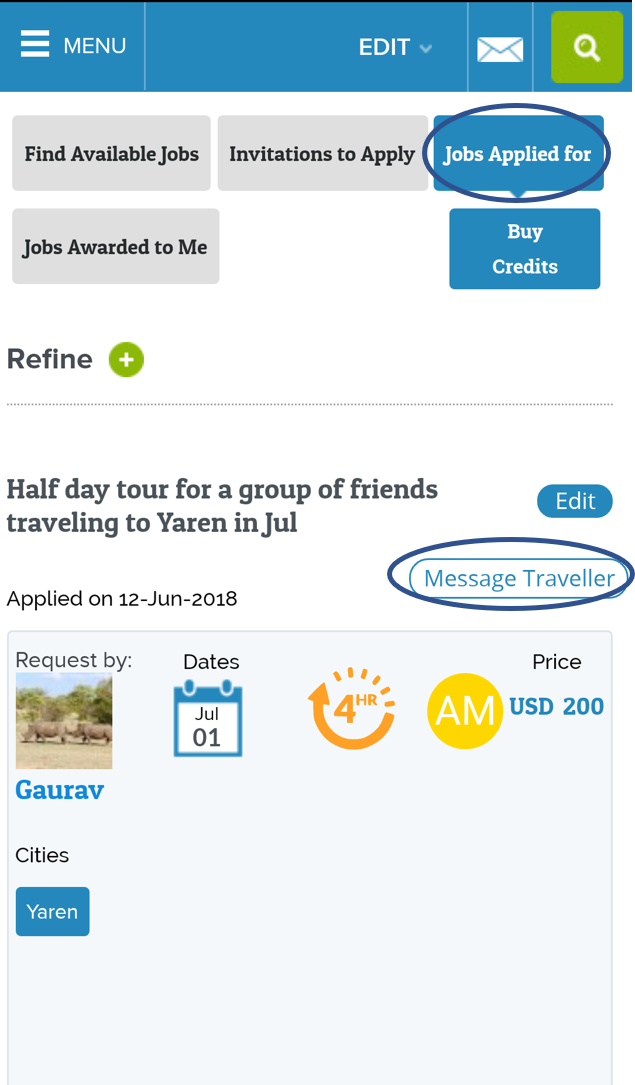Switch to Invitations to Apply tab
The width and height of the screenshot is (635, 1085).
click(x=321, y=154)
